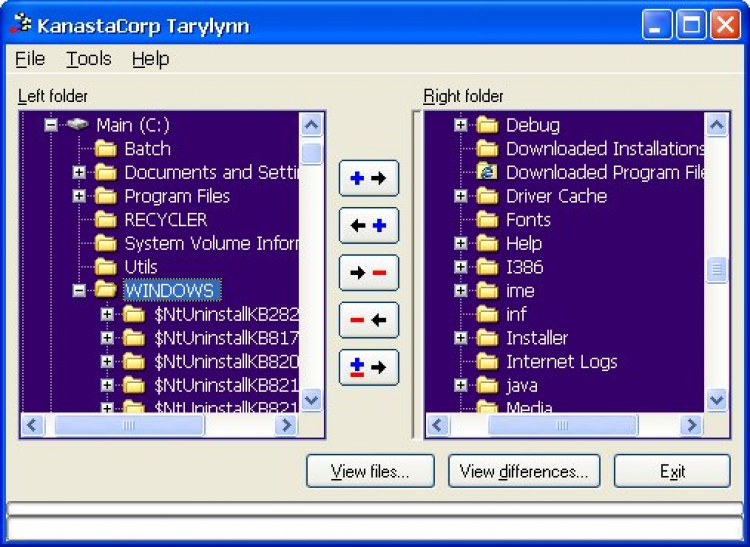This screenshot has height=547, width=750.
Task: Click the Internet Logs folder icon
Action: 487,361
